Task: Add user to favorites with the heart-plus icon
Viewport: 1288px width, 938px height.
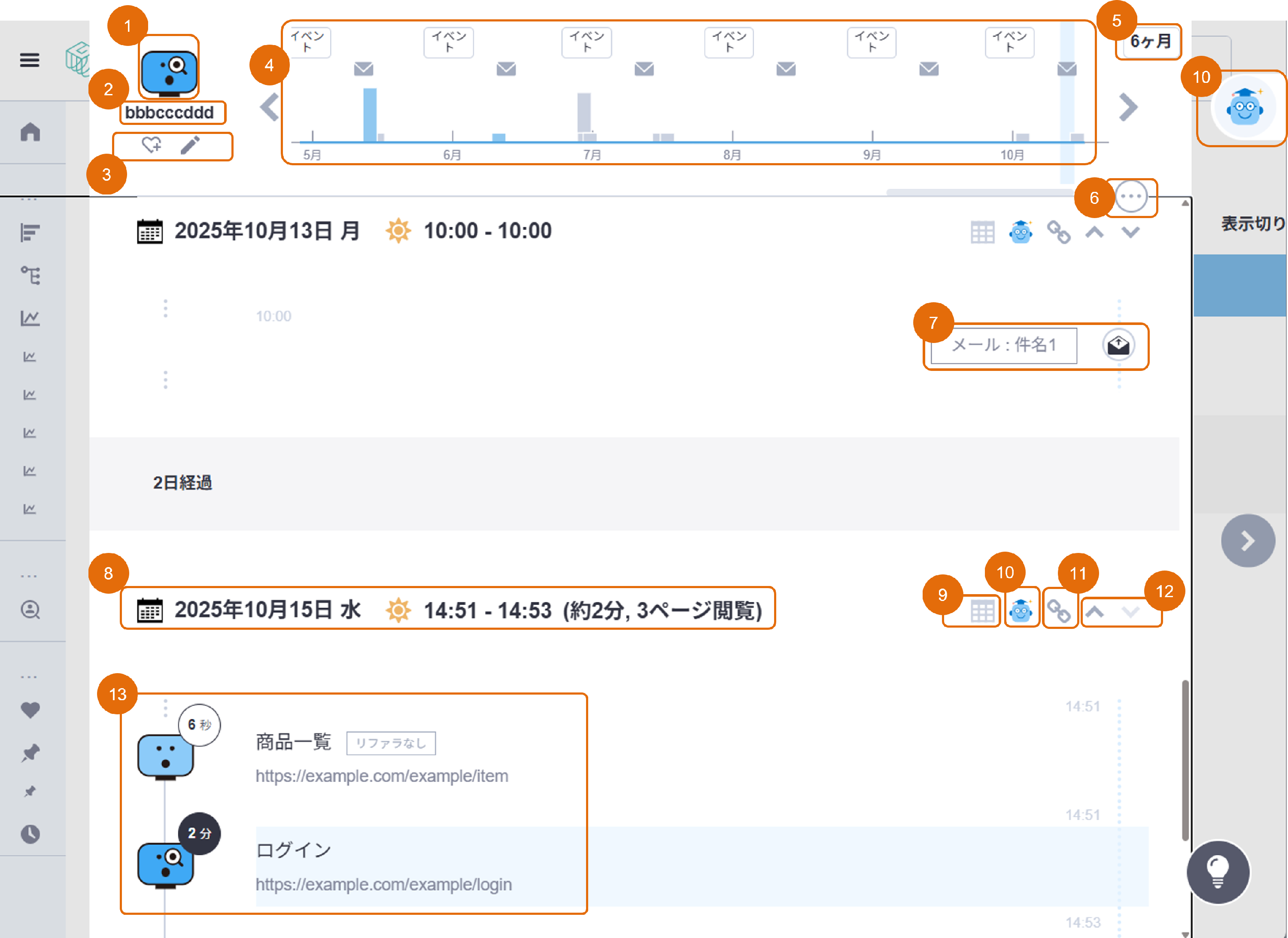Action: coord(152,145)
